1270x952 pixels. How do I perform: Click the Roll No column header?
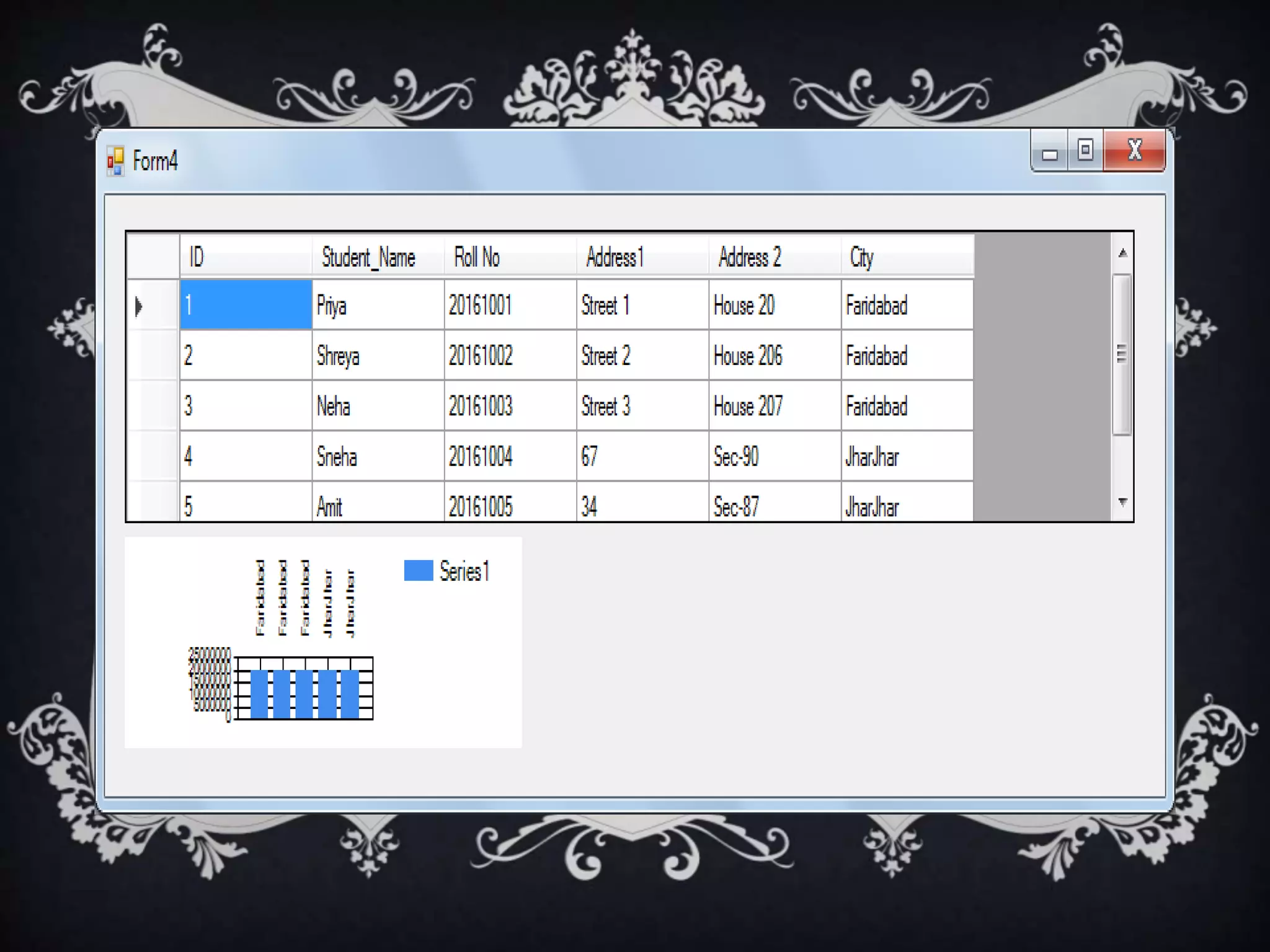coord(510,257)
